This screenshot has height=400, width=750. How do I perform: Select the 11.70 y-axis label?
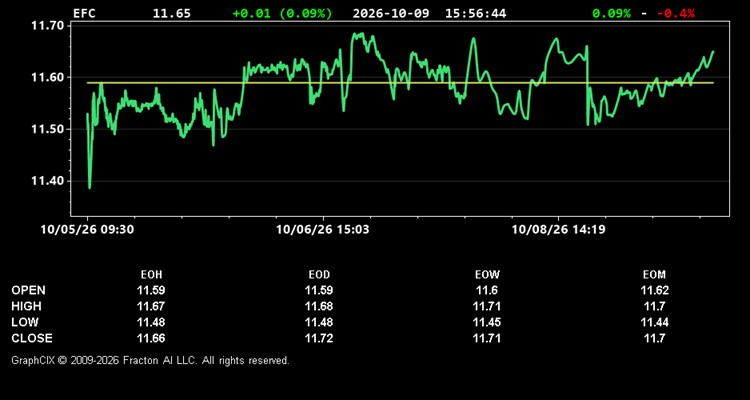[x=48, y=25]
